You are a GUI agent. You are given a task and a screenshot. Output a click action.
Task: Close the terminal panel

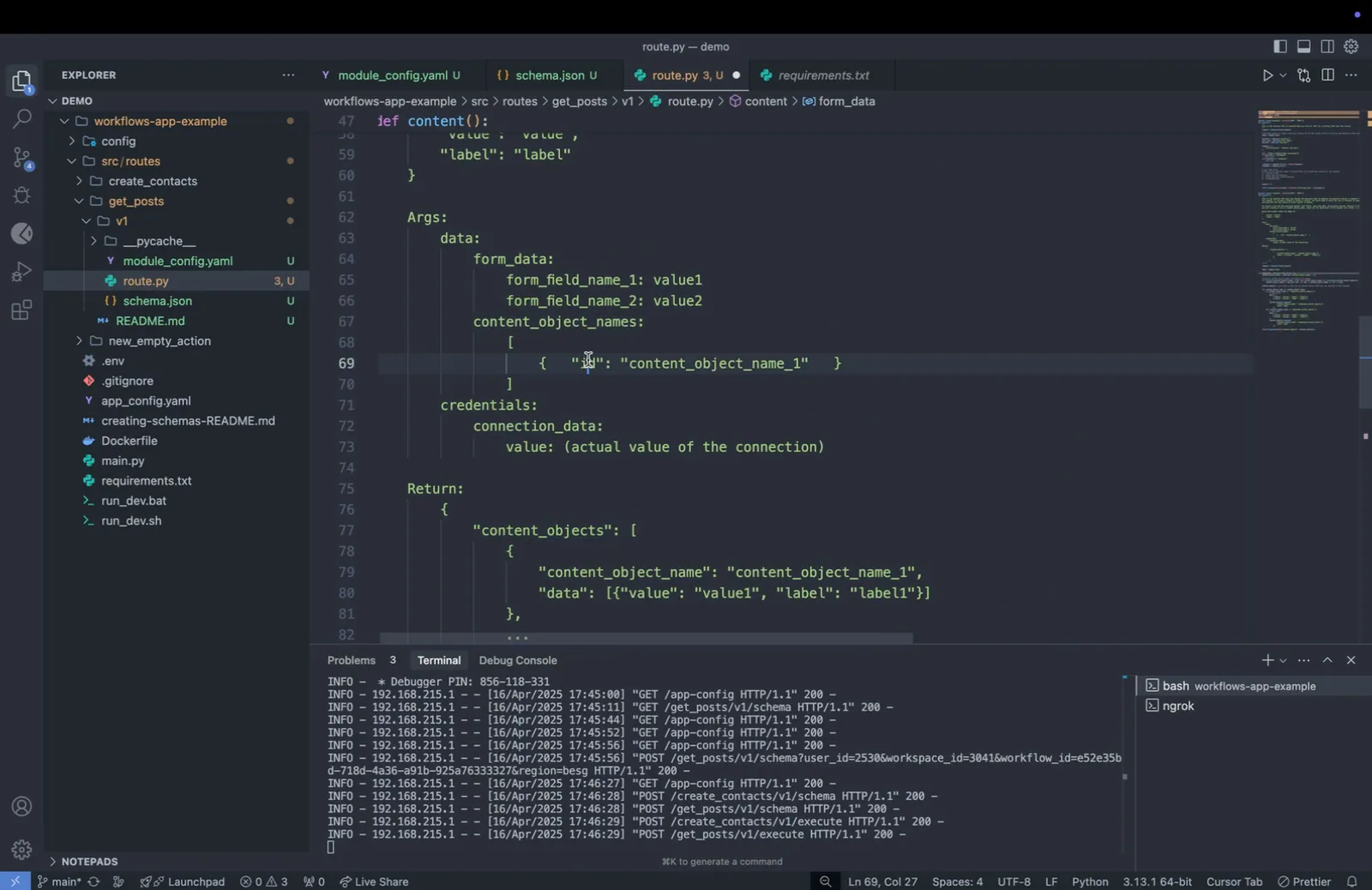click(1351, 660)
